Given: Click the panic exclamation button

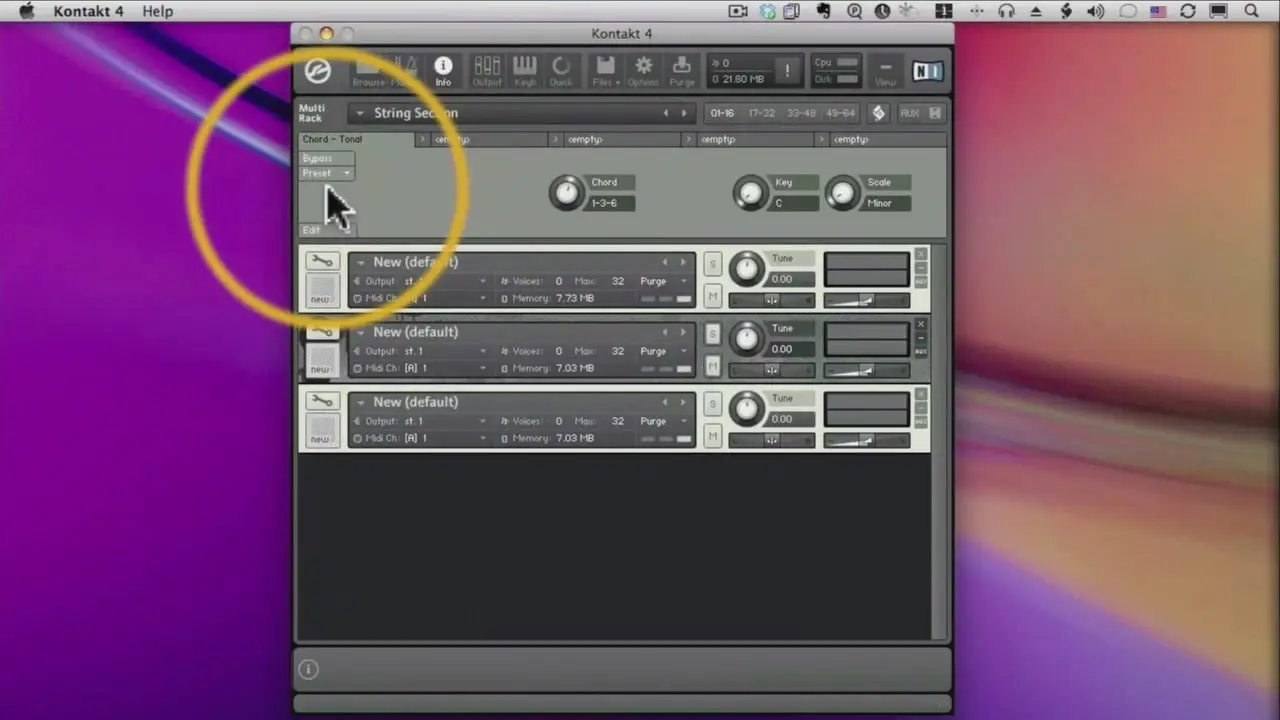Looking at the screenshot, I should [787, 70].
